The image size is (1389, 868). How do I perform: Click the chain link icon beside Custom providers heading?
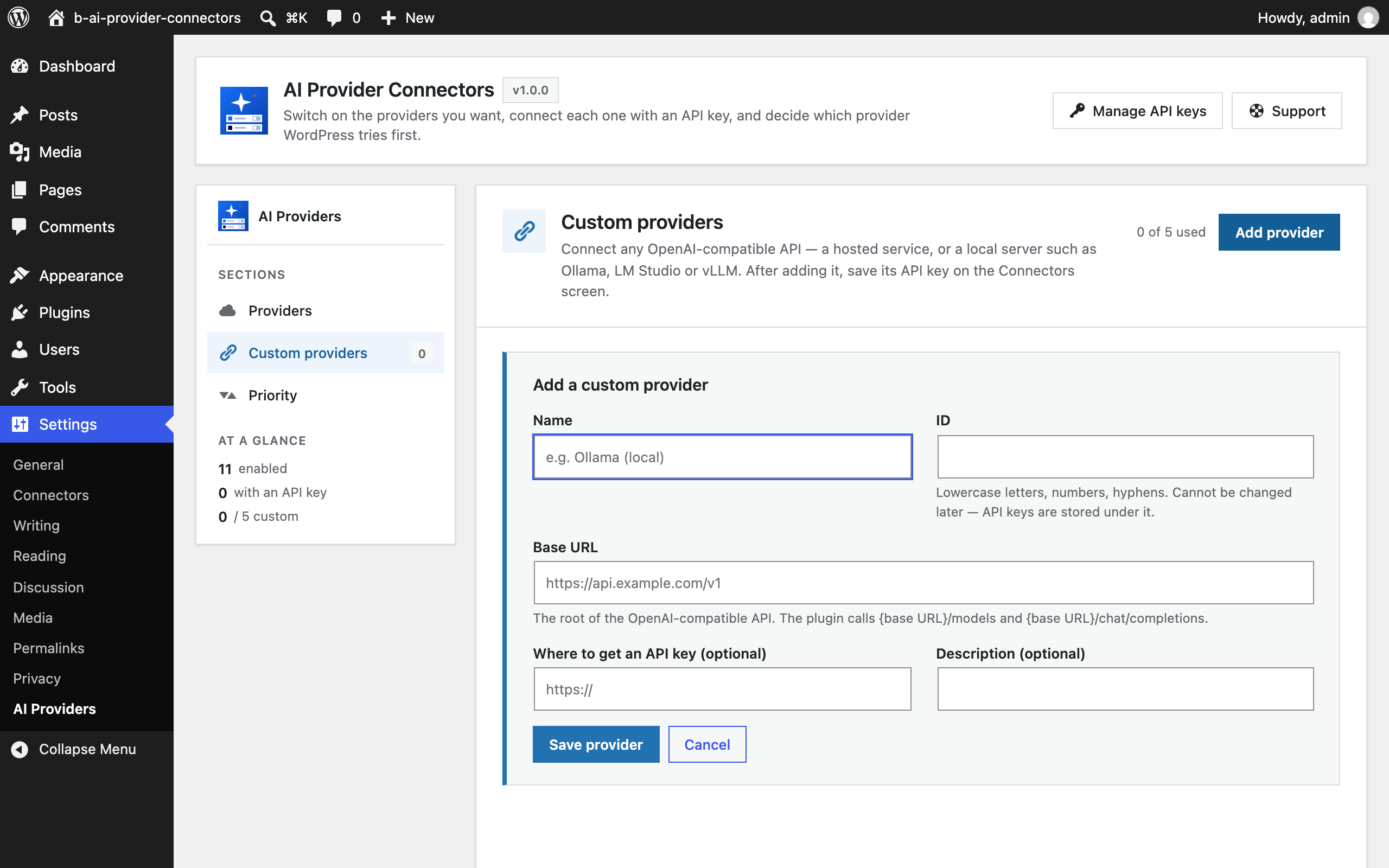[524, 231]
